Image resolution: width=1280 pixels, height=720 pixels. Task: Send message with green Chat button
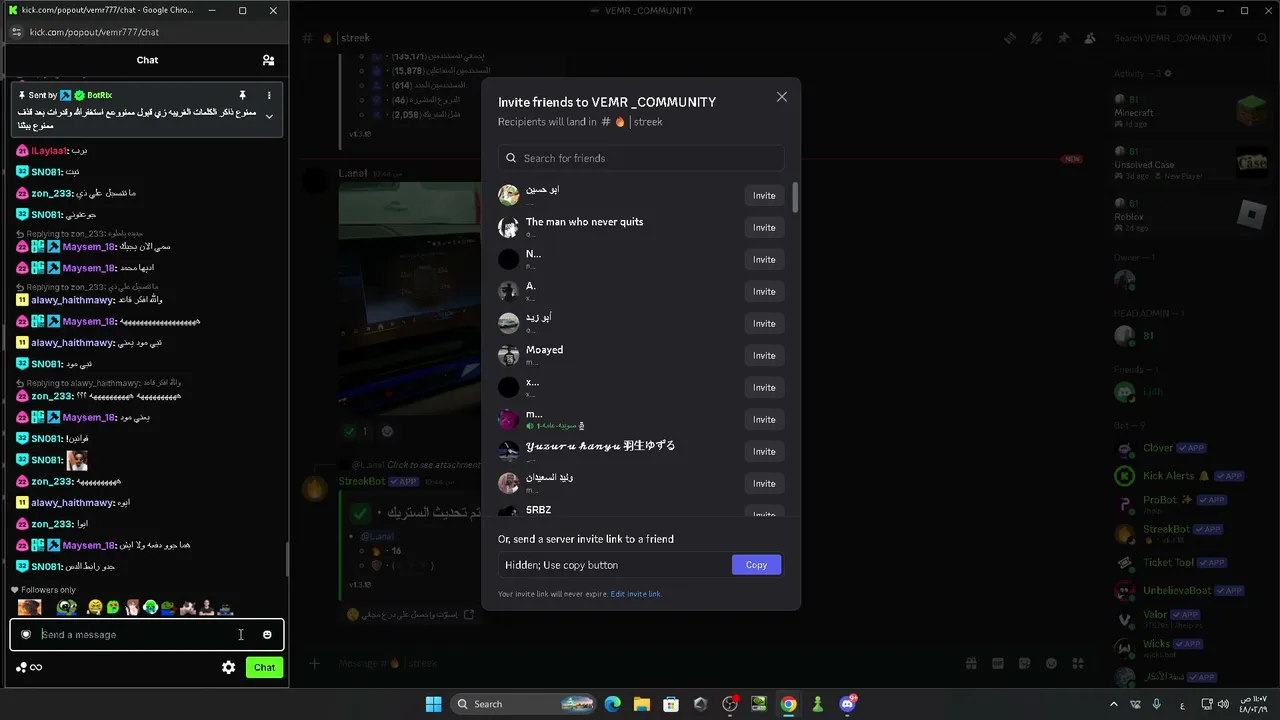(x=264, y=667)
